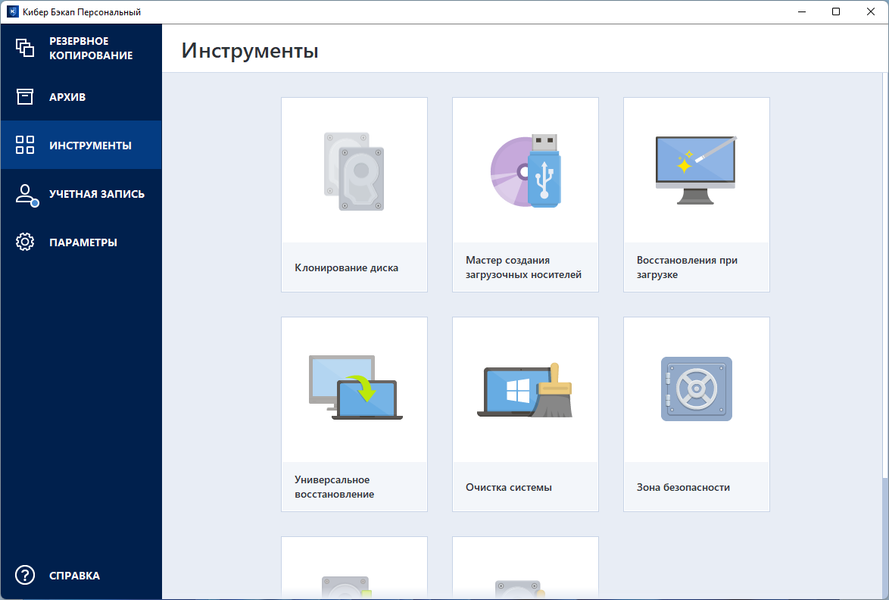The width and height of the screenshot is (889, 600).
Task: Click the Инструменты grid icon
Action: 25,145
